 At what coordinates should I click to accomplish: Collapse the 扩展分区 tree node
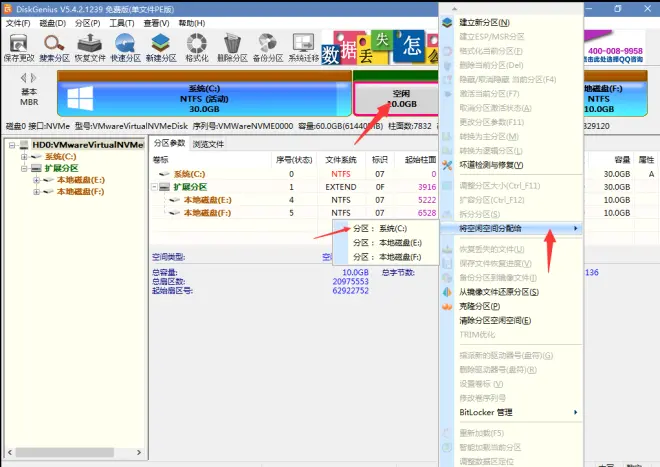(24, 168)
